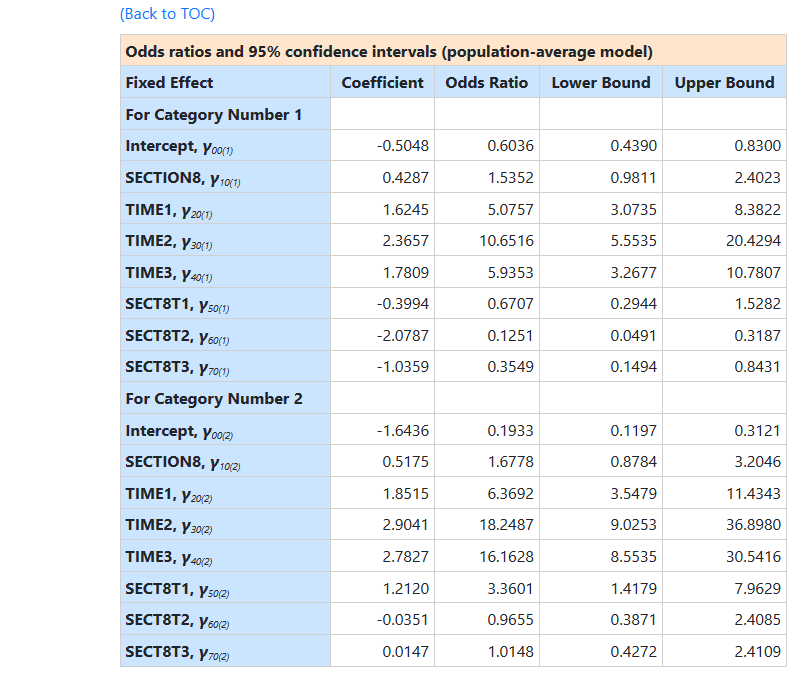This screenshot has width=808, height=678.
Task: Click the coefficient value 1.2120
Action: coord(406,588)
